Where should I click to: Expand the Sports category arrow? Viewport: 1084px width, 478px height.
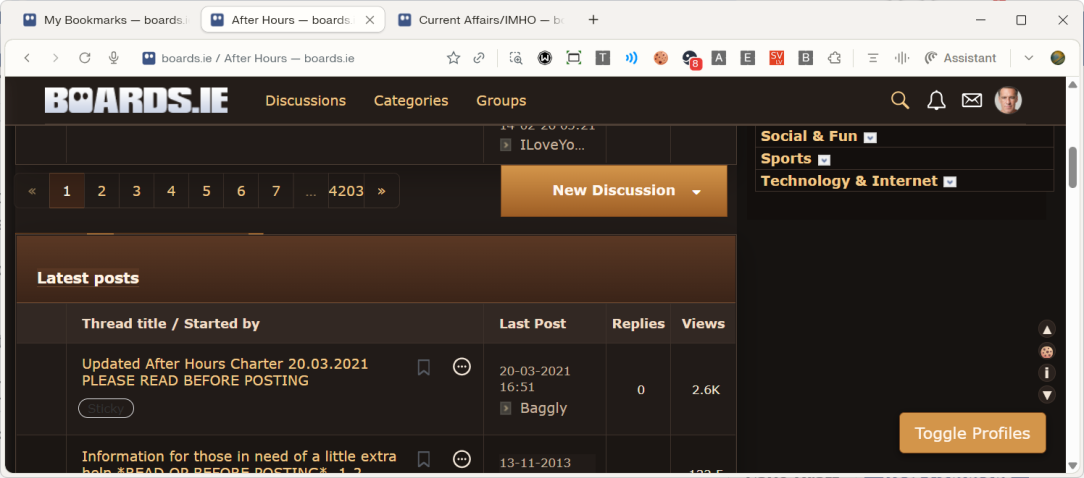tap(824, 160)
